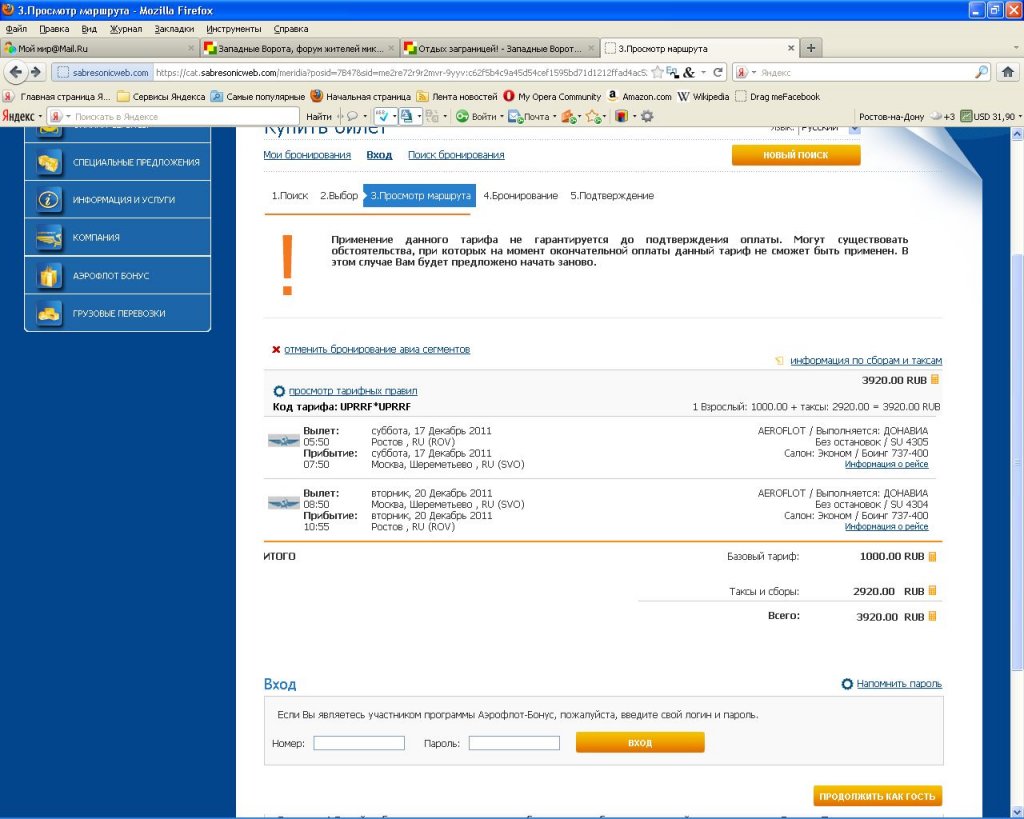Screen dimensions: 1024x819
Task: Open the Журнал menu
Action: click(x=126, y=29)
